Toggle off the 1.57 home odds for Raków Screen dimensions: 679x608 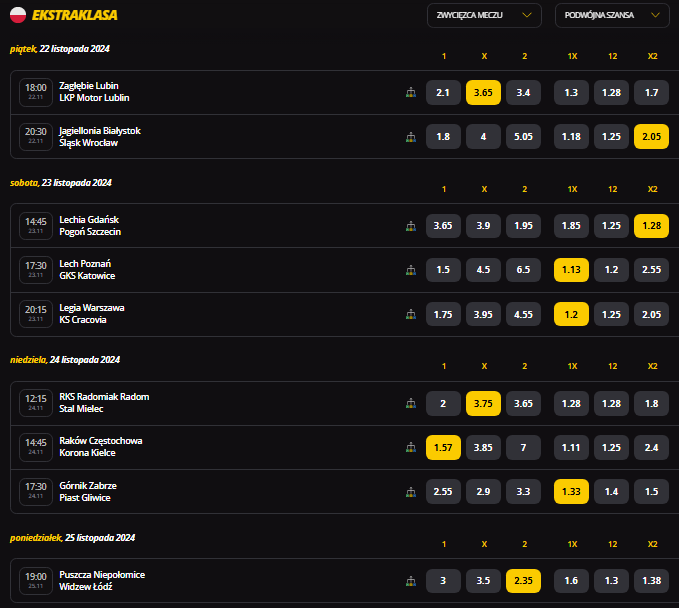[x=443, y=447]
